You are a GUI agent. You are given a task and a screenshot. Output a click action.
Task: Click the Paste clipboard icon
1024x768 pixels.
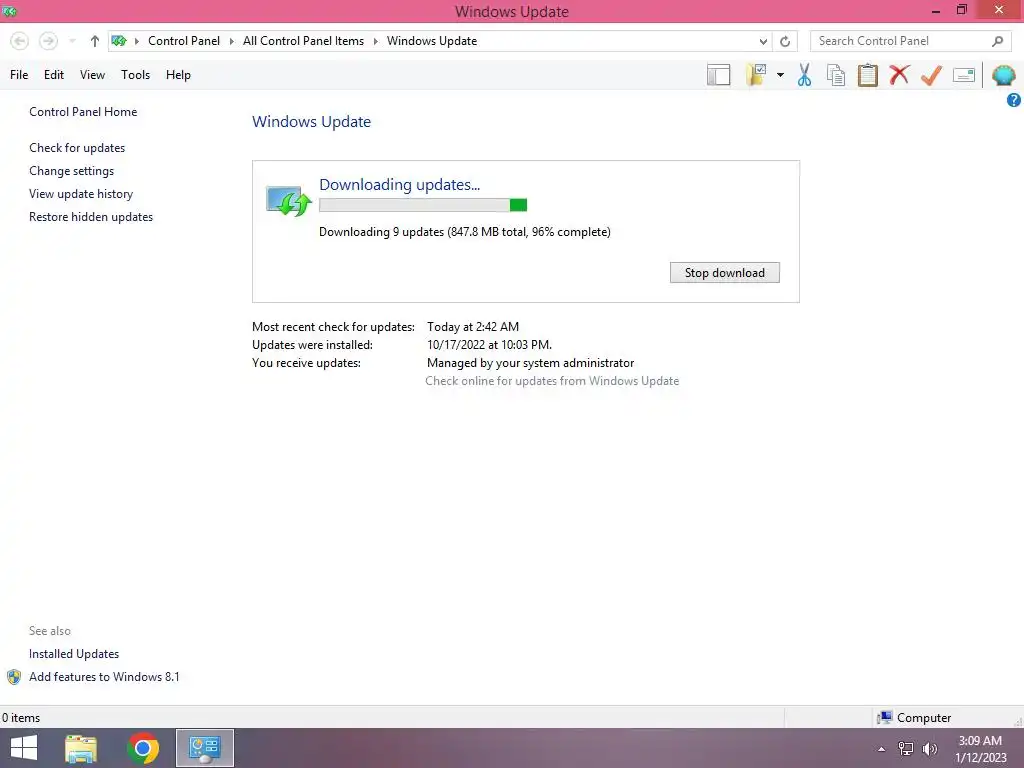pyautogui.click(x=867, y=75)
